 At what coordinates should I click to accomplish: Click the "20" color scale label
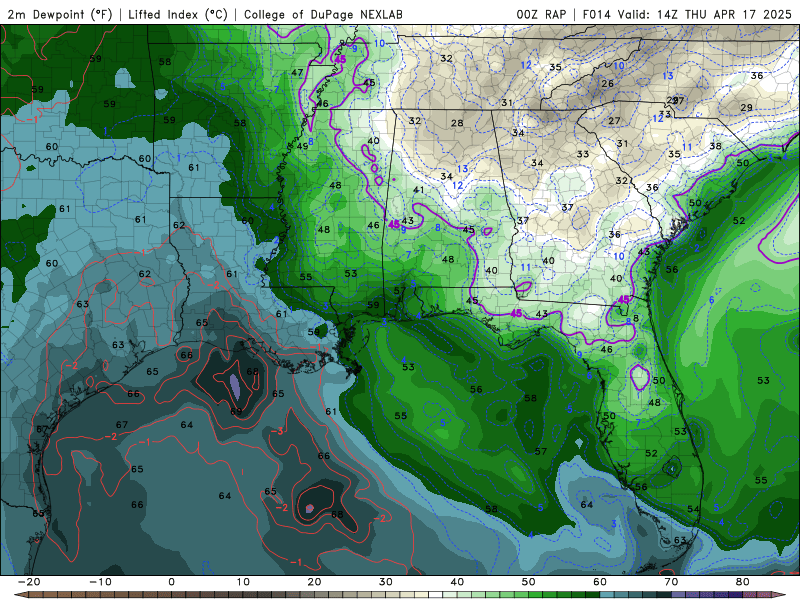click(x=314, y=582)
